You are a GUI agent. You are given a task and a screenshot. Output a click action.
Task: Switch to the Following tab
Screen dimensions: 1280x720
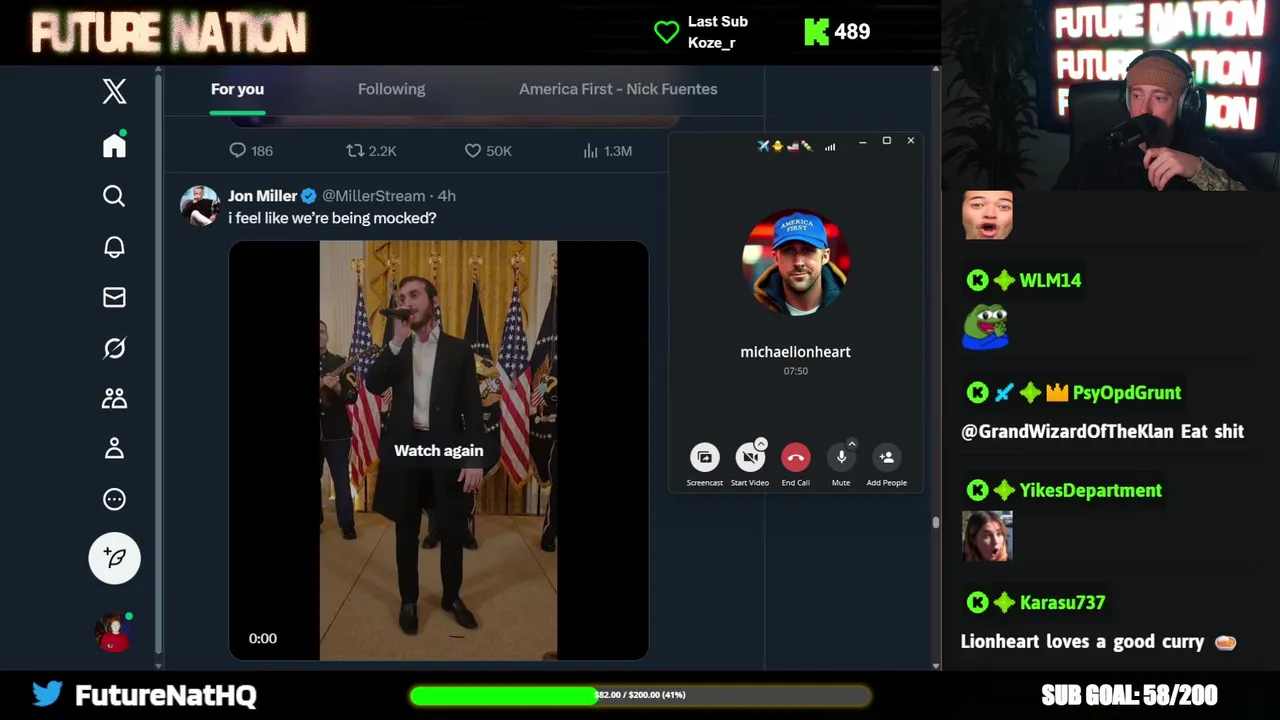(391, 89)
